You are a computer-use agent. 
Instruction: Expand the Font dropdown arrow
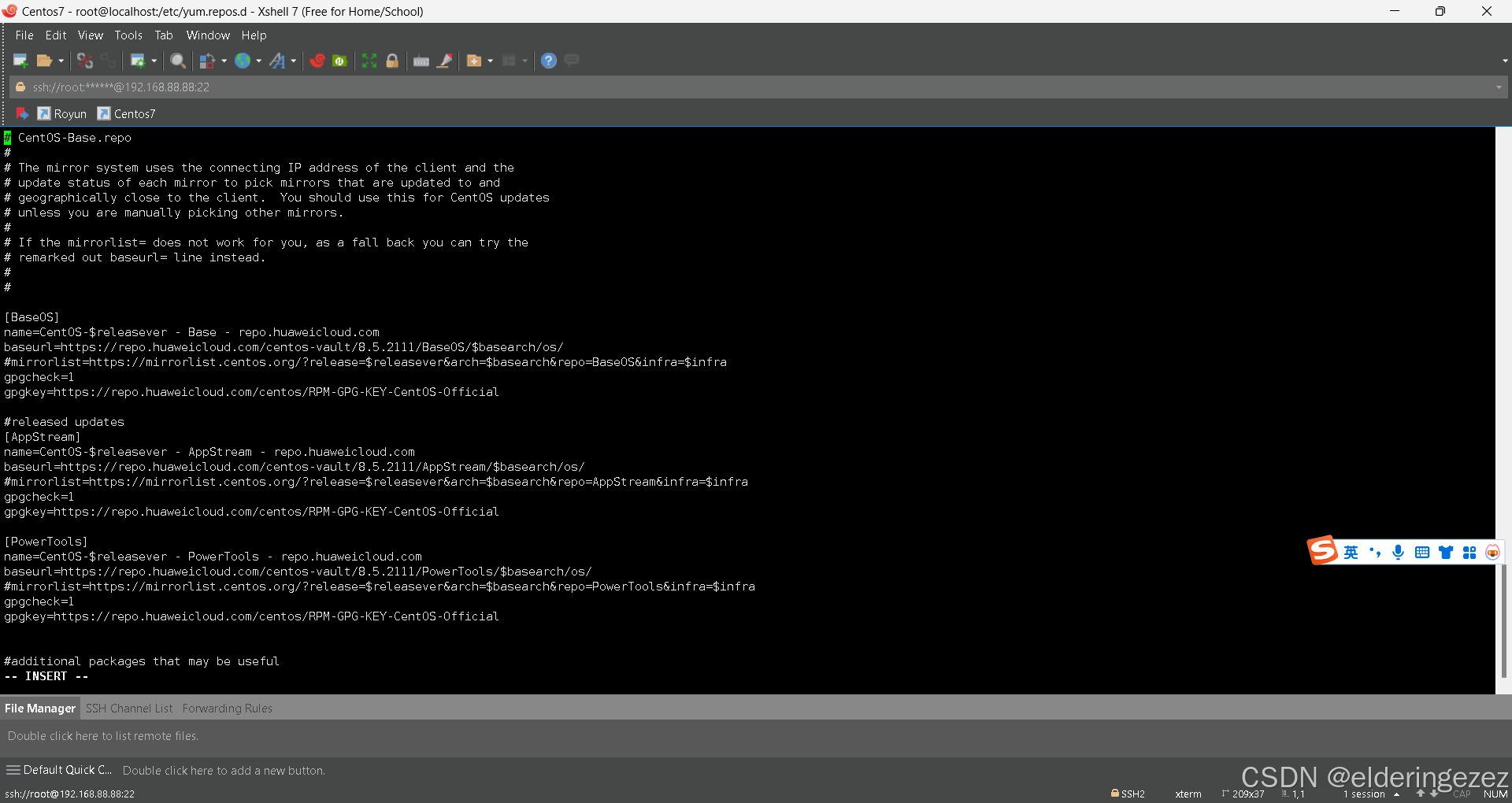point(293,61)
